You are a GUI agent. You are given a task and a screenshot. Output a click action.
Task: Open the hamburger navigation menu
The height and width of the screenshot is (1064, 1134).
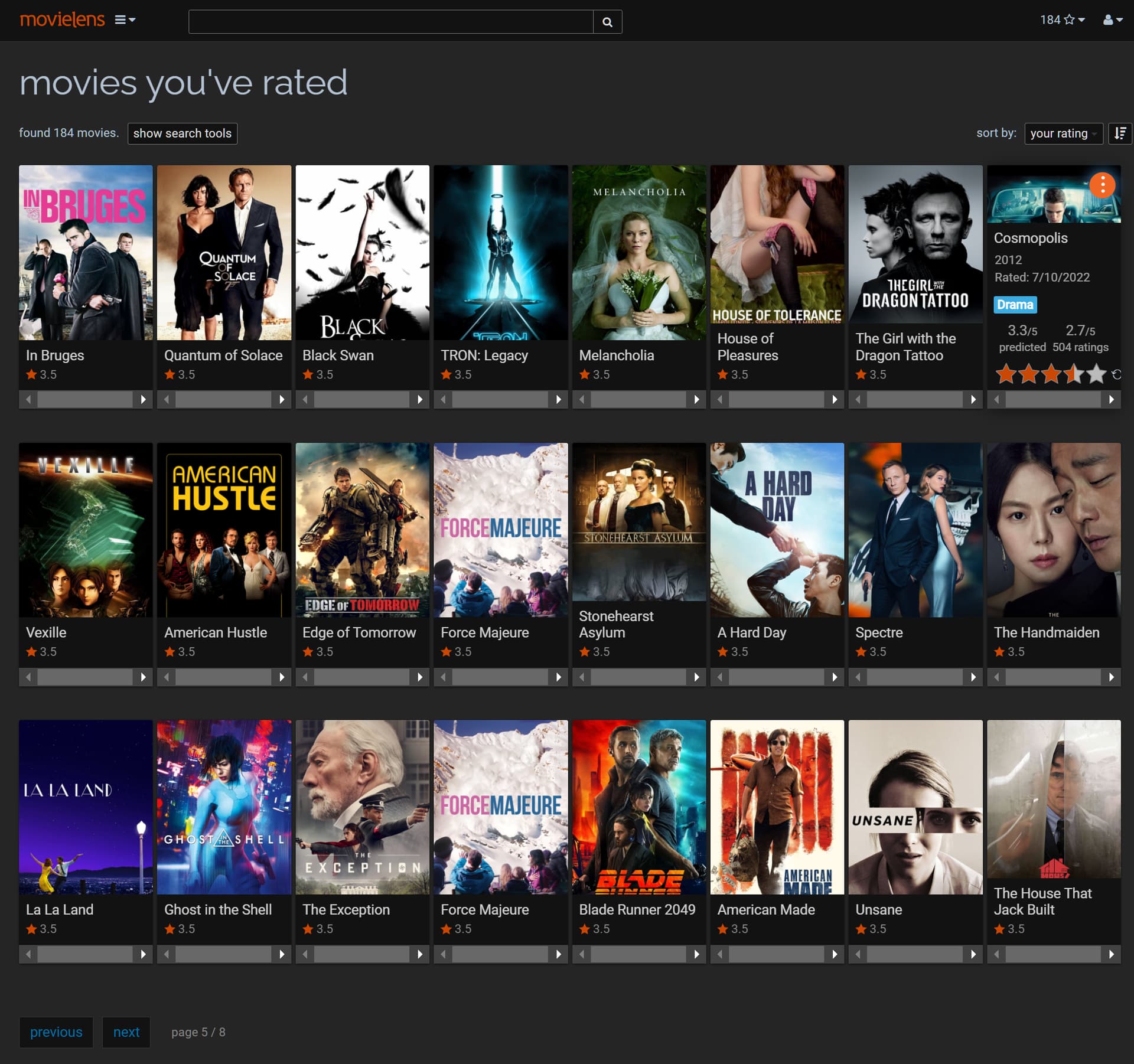pos(125,20)
